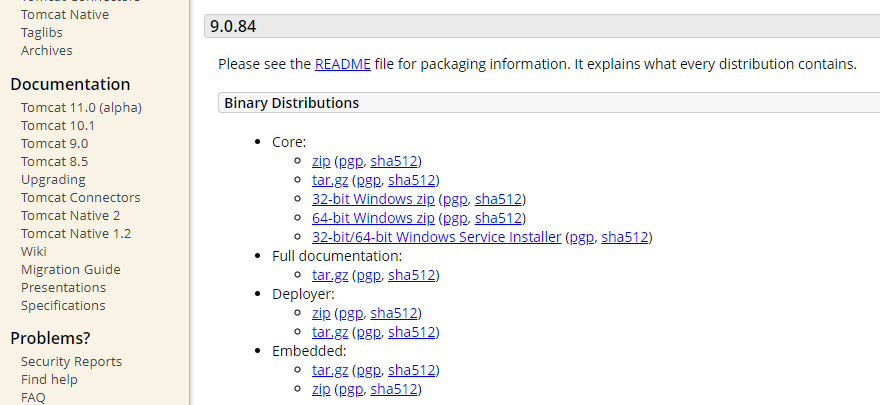880x405 pixels.
Task: Open sha512 checksum for Embedded tar.gz
Action: [x=412, y=370]
